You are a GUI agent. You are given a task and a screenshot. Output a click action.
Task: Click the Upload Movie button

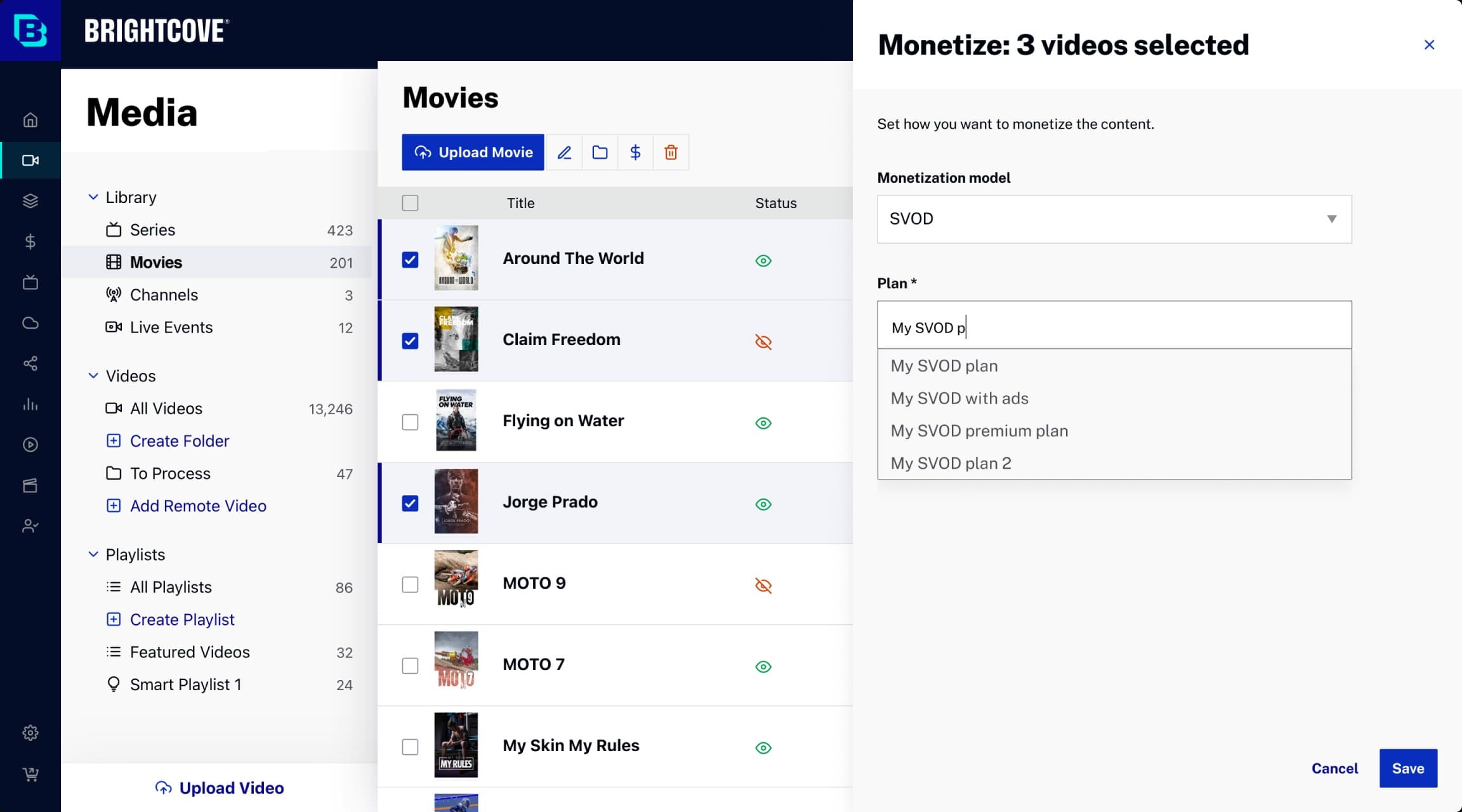click(x=473, y=152)
